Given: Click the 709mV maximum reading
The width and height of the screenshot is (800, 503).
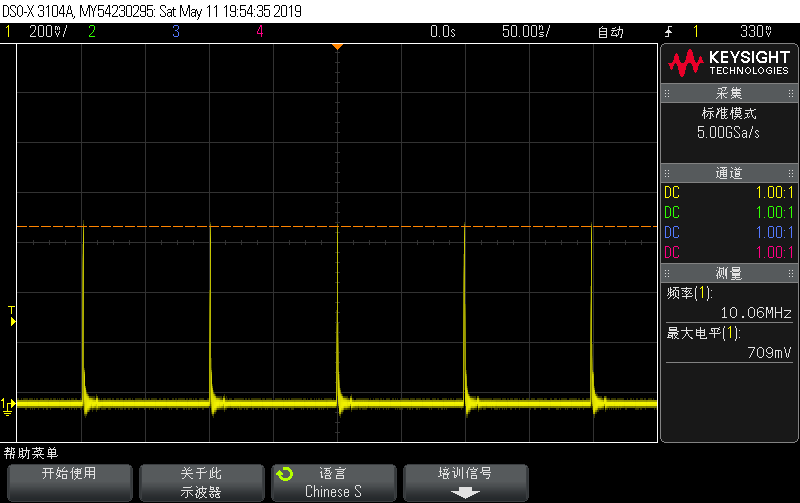Looking at the screenshot, I should click(769, 353).
